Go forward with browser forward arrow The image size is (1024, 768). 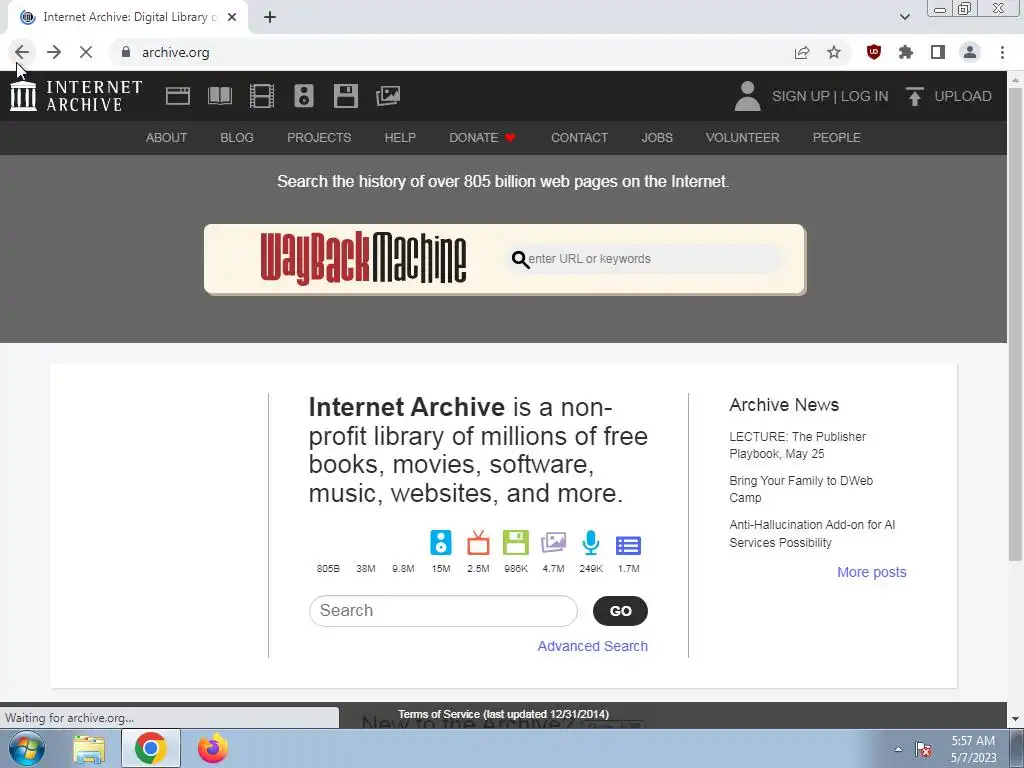click(x=54, y=52)
